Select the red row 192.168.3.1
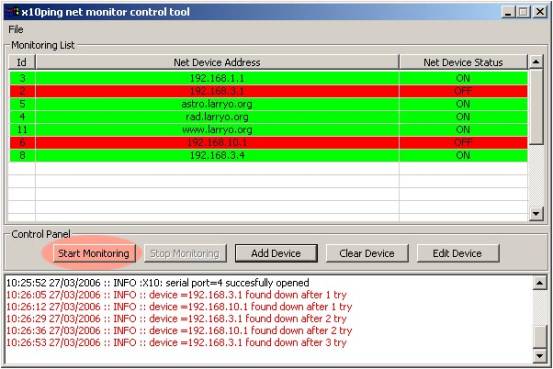This screenshot has width=553, height=369. 268,91
